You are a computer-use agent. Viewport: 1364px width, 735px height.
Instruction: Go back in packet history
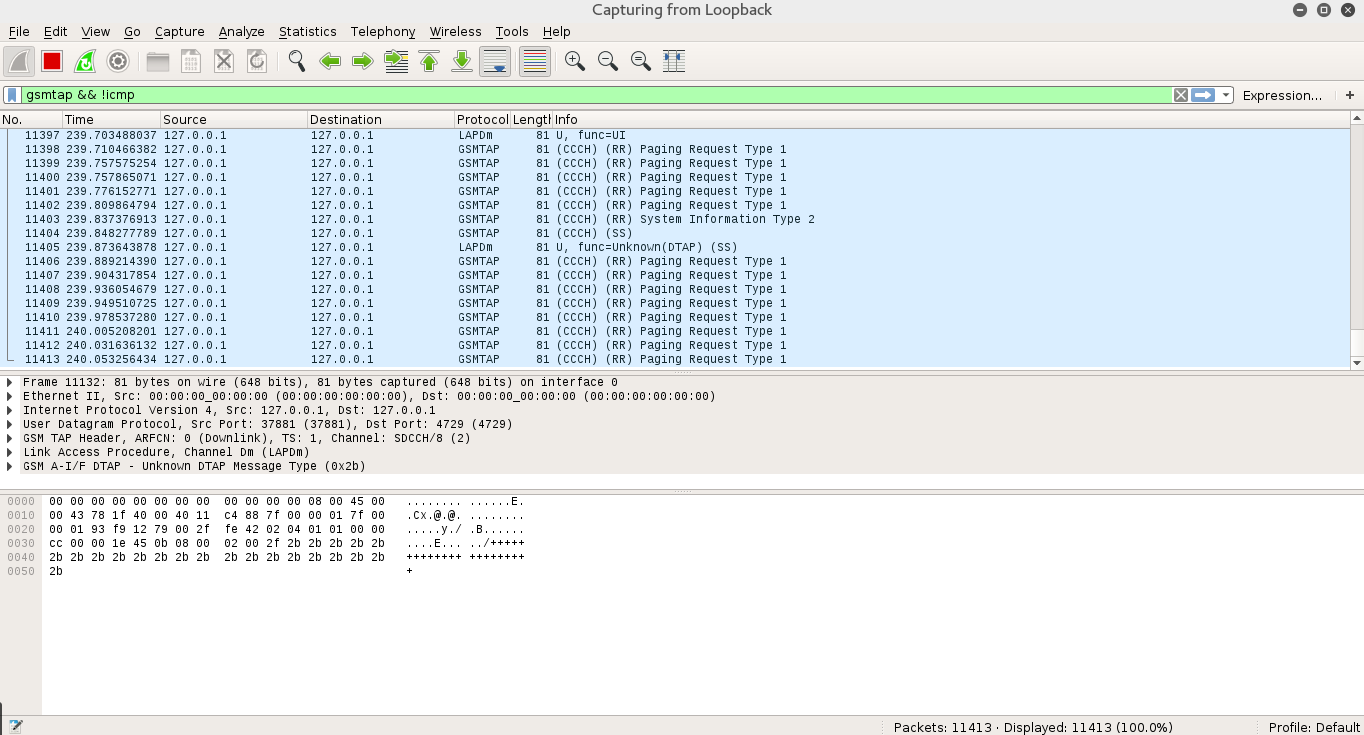(x=330, y=61)
